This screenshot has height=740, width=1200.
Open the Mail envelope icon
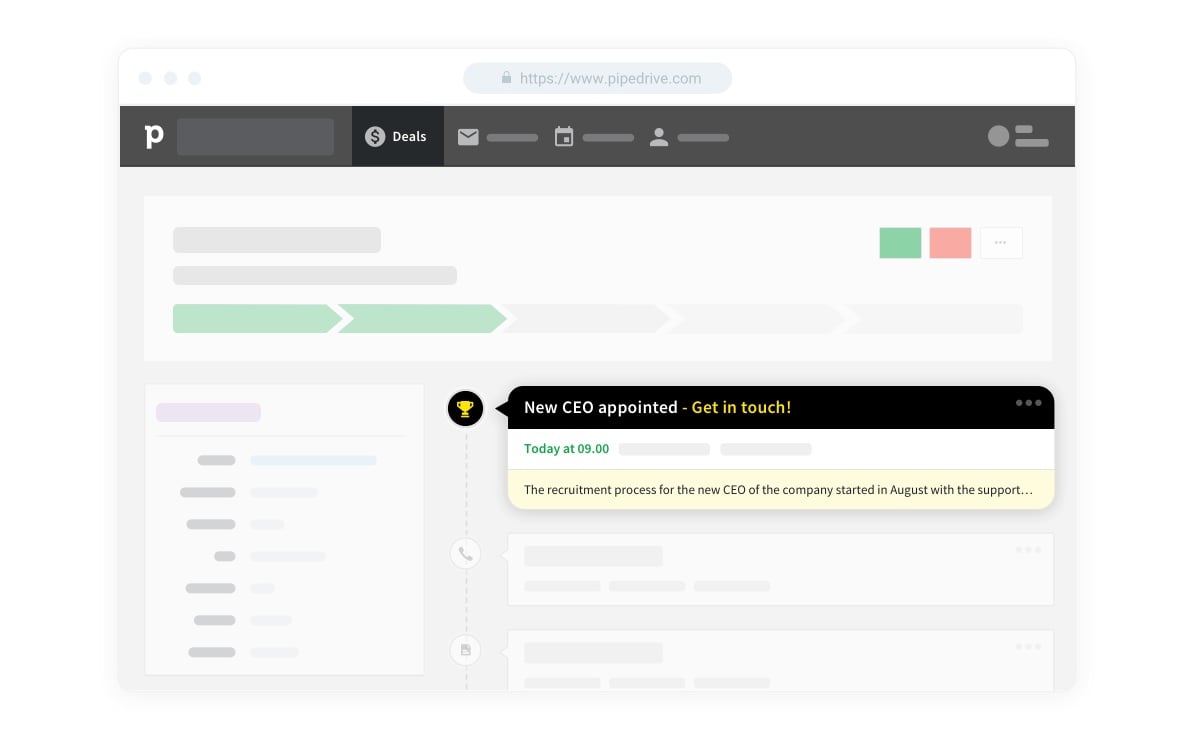468,137
